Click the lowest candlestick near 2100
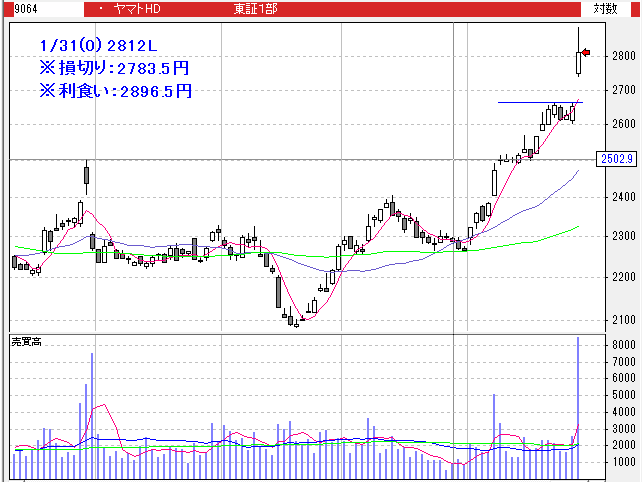The width and height of the screenshot is (642, 482). coord(295,320)
